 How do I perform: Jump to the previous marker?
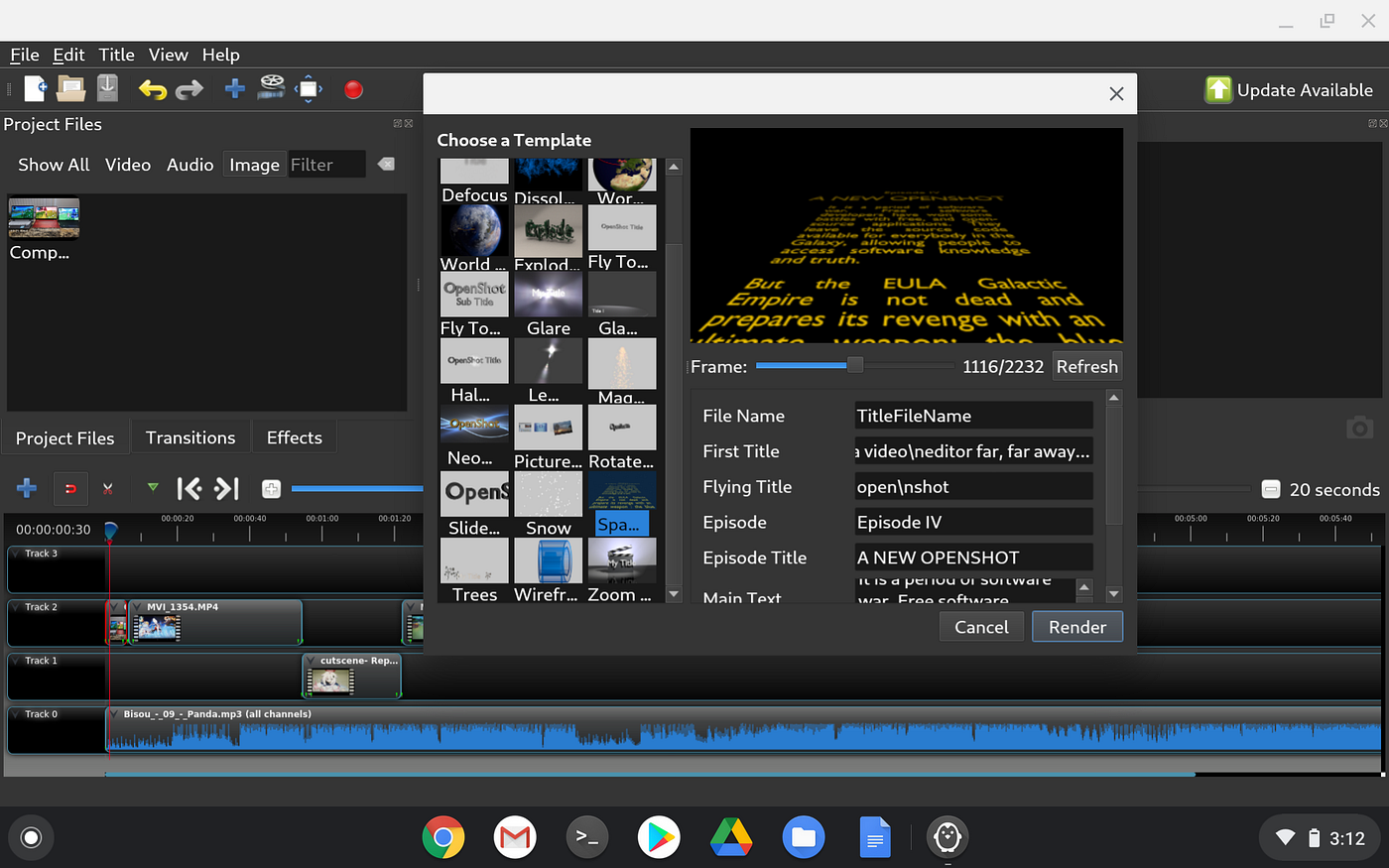tap(189, 488)
